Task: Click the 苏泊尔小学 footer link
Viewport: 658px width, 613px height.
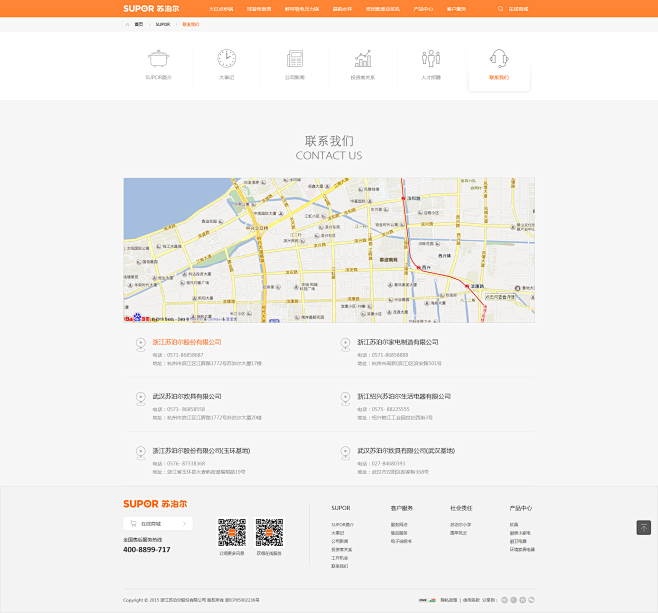Action: tap(460, 524)
